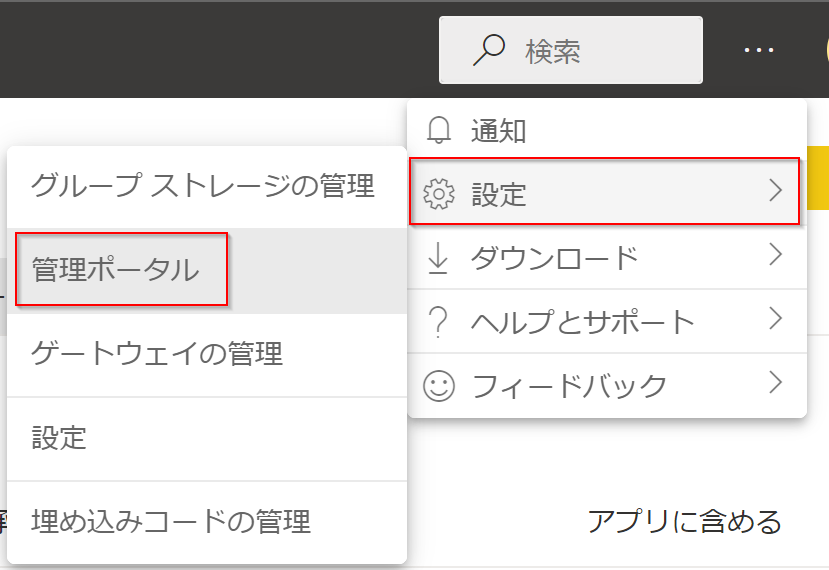The image size is (829, 570).
Task: Click the question mark help icon
Action: coord(438,322)
